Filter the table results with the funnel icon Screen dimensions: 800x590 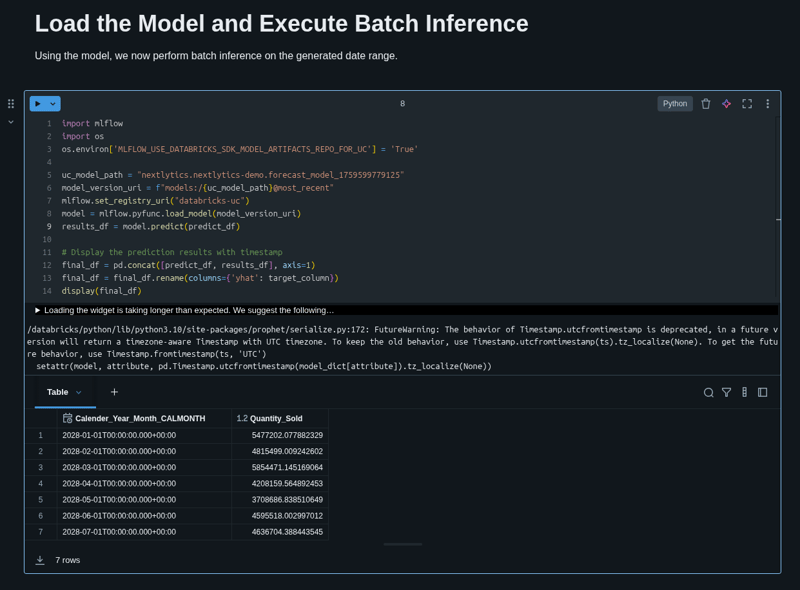(727, 393)
